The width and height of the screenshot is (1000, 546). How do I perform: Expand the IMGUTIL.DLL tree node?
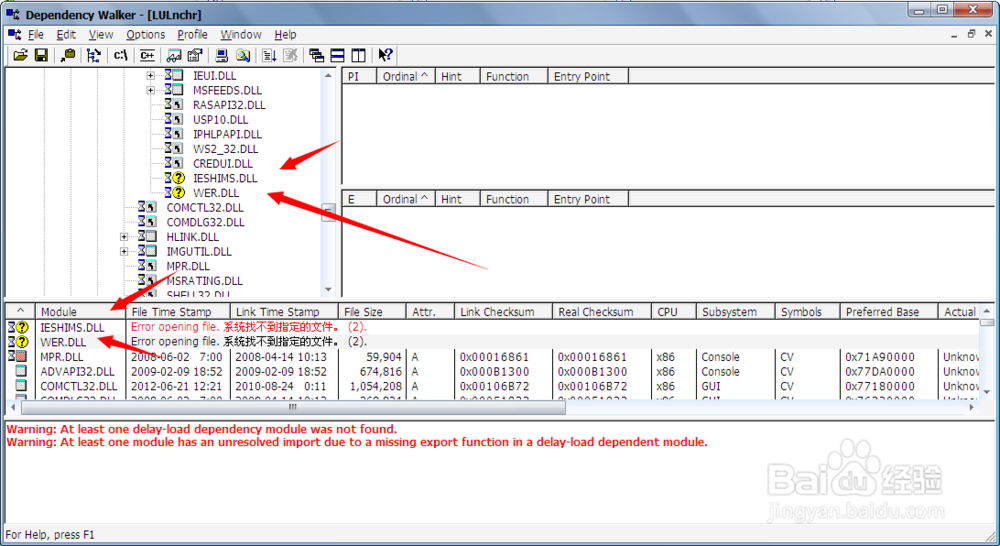click(x=124, y=251)
